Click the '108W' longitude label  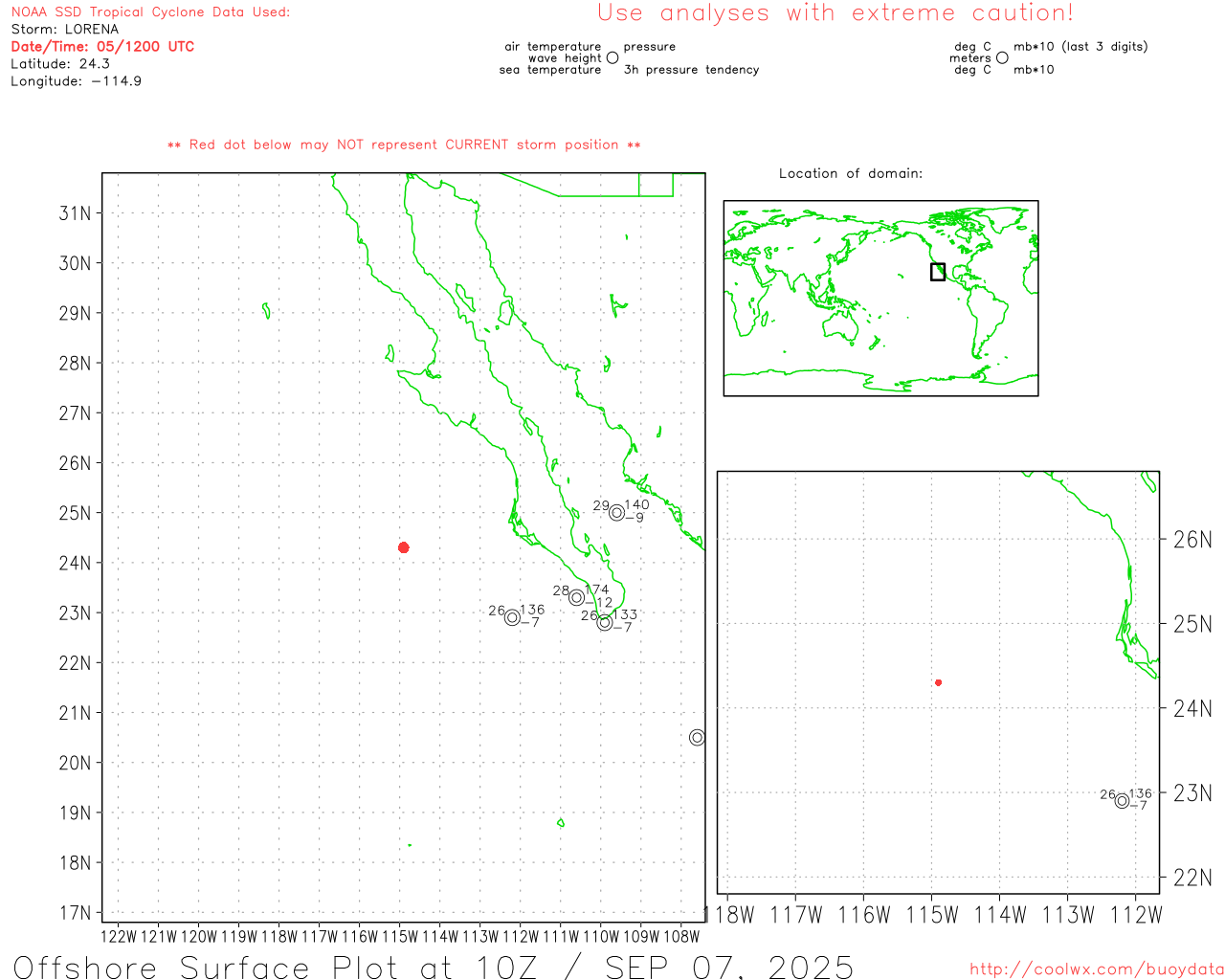point(681,936)
